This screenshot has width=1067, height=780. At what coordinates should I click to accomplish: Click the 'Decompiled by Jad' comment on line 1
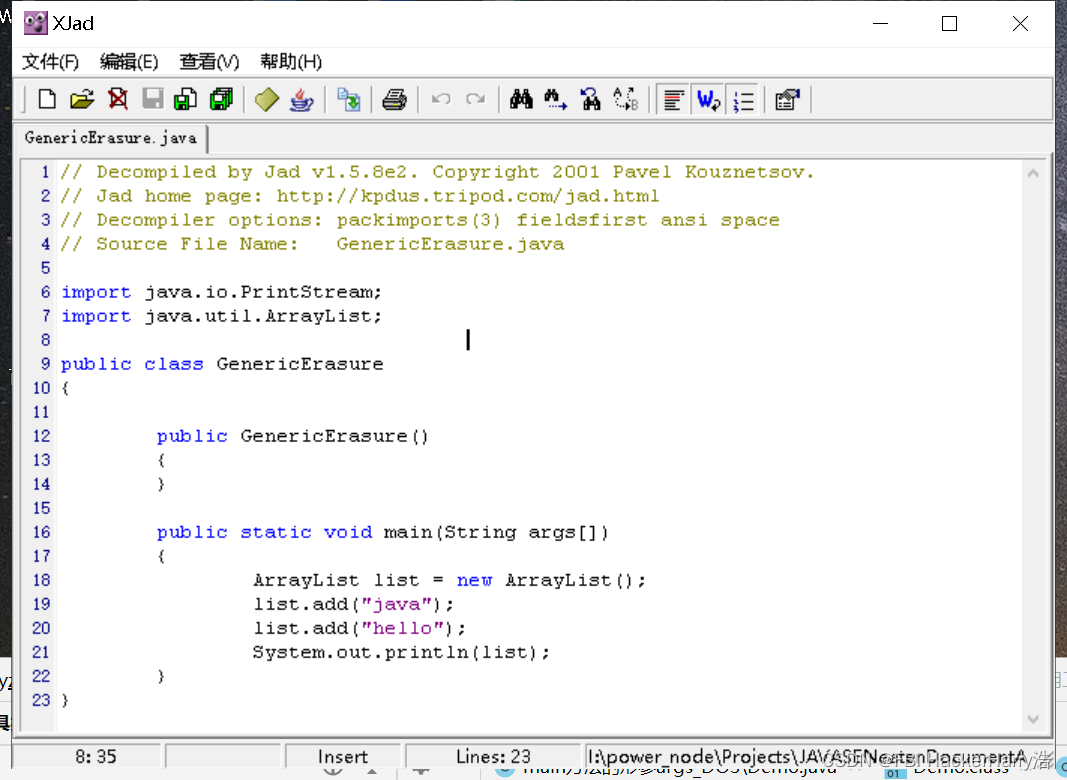pyautogui.click(x=438, y=172)
